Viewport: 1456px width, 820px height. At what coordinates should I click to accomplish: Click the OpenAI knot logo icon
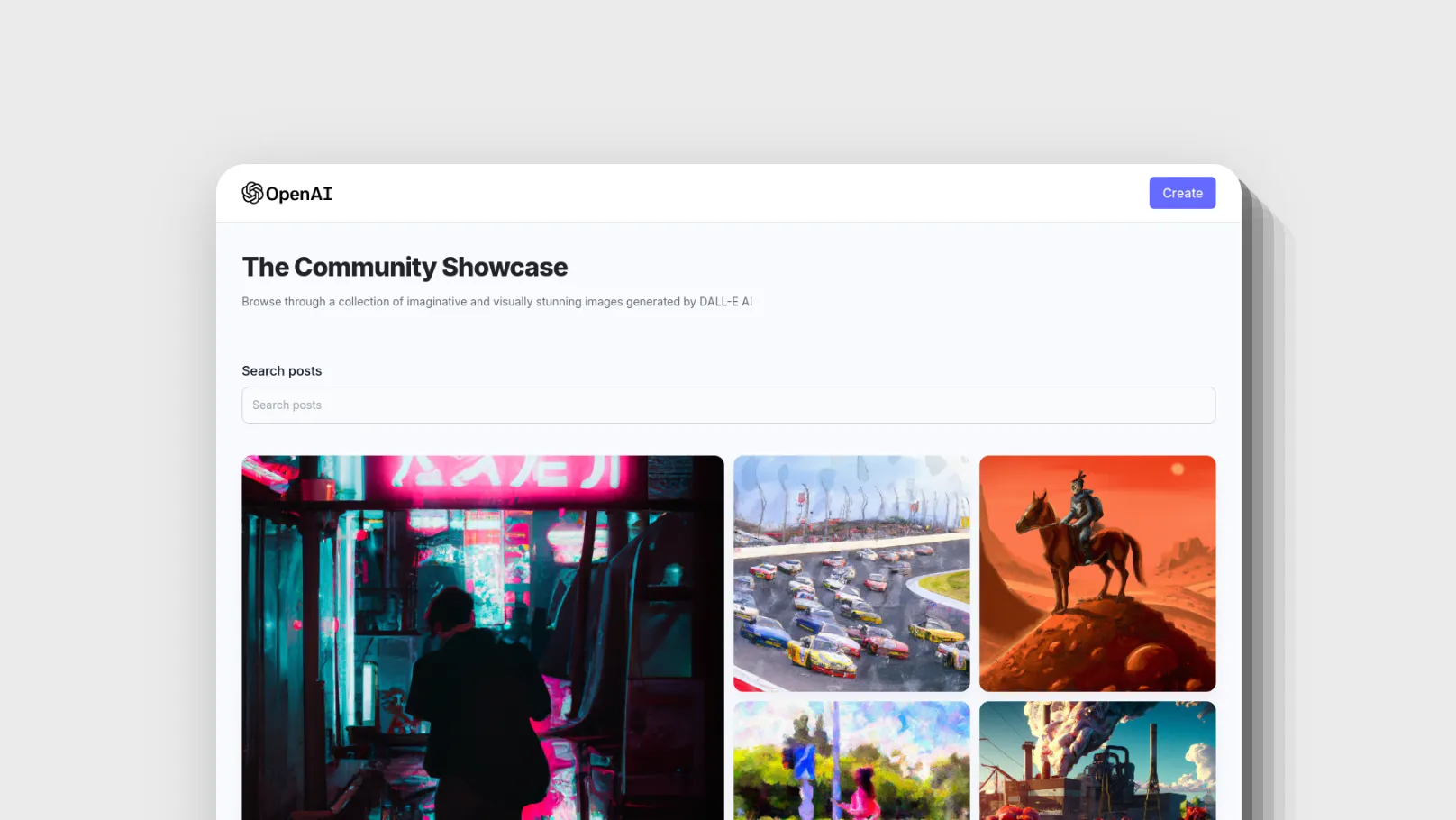[252, 193]
